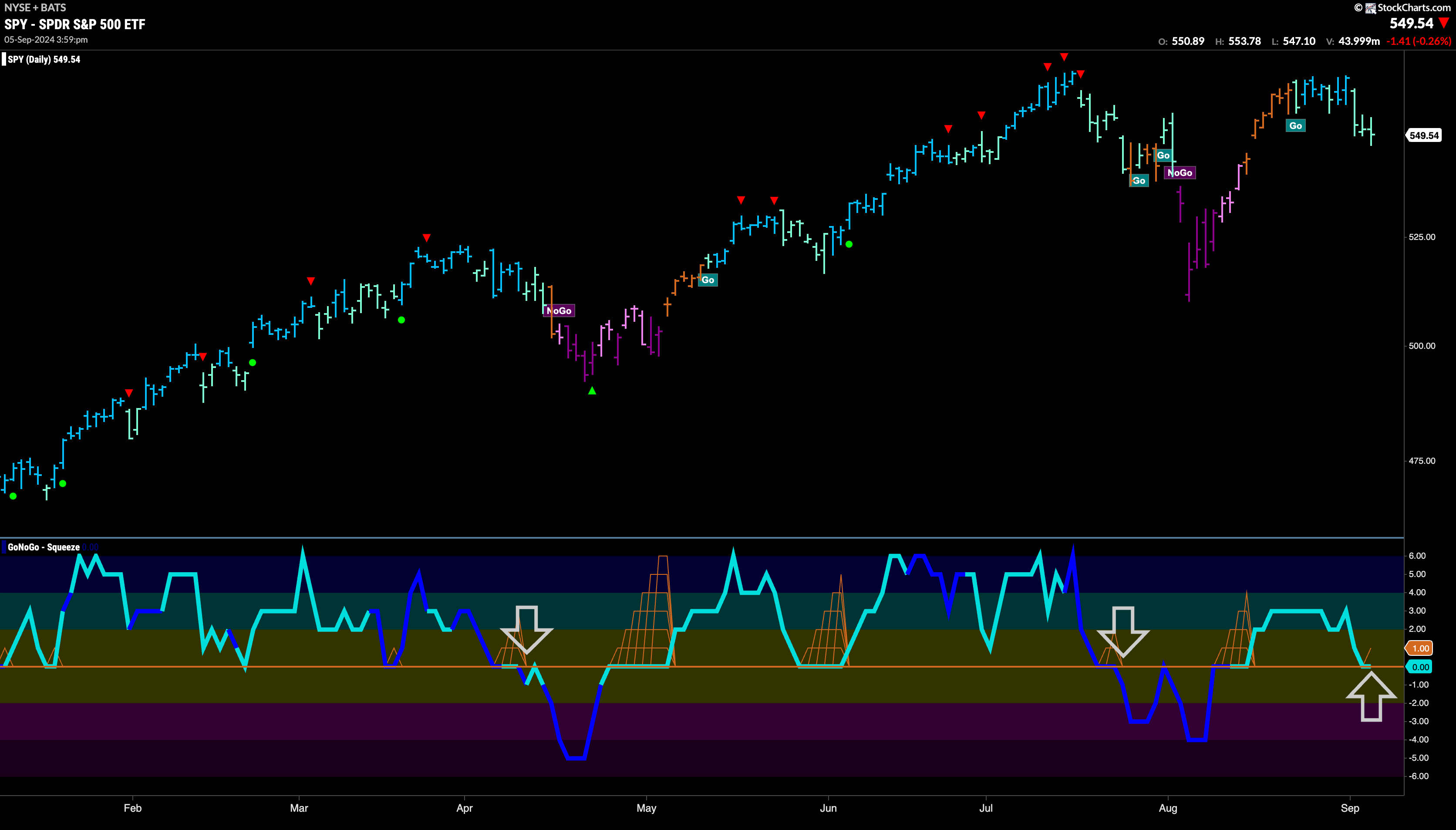The height and width of the screenshot is (830, 1456).
Task: Click the GoNoGo - Squeeze legend label
Action: (43, 547)
